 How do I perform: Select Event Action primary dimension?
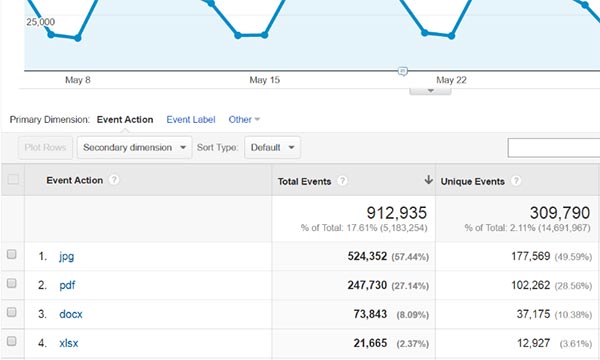pyautogui.click(x=125, y=119)
